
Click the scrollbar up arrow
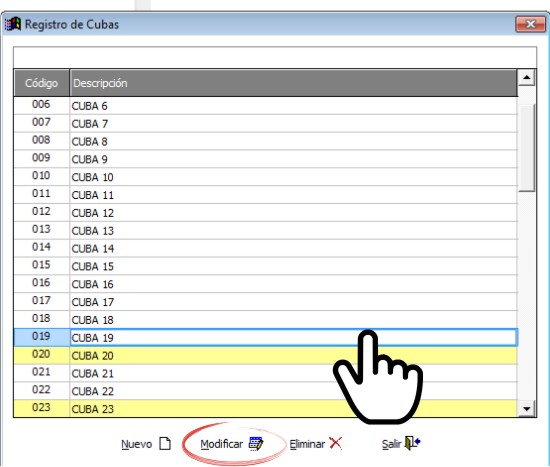[x=526, y=77]
